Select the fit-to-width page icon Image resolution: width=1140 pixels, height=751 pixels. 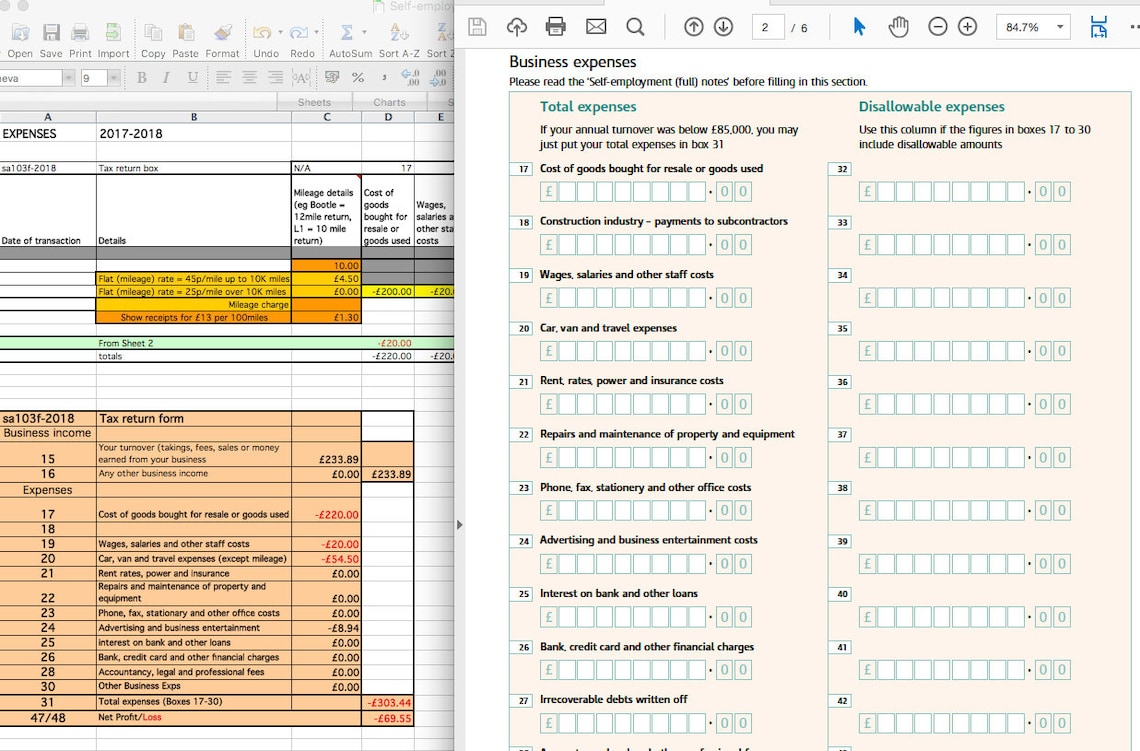click(1098, 27)
